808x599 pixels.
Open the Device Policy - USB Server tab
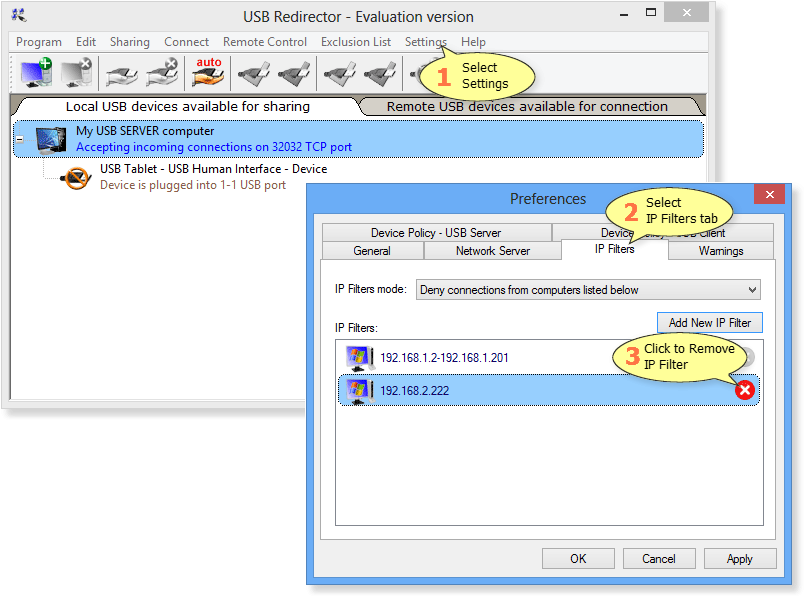click(x=436, y=233)
